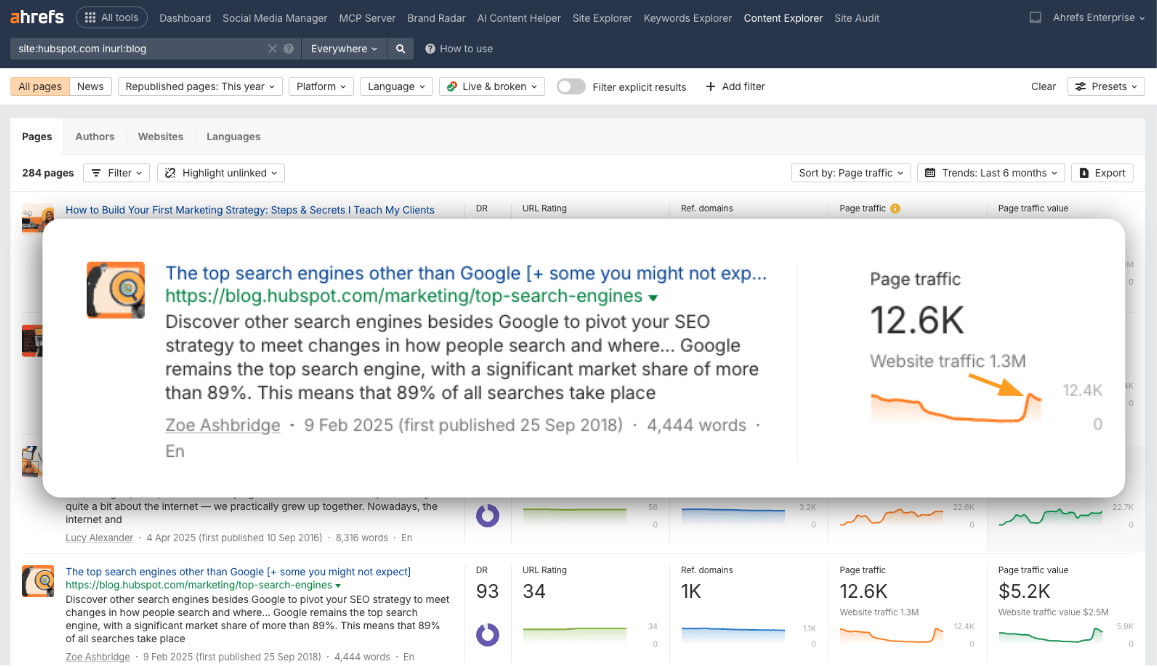Image resolution: width=1157 pixels, height=667 pixels.
Task: Open the Republished pages: This year dropdown
Action: [x=199, y=86]
